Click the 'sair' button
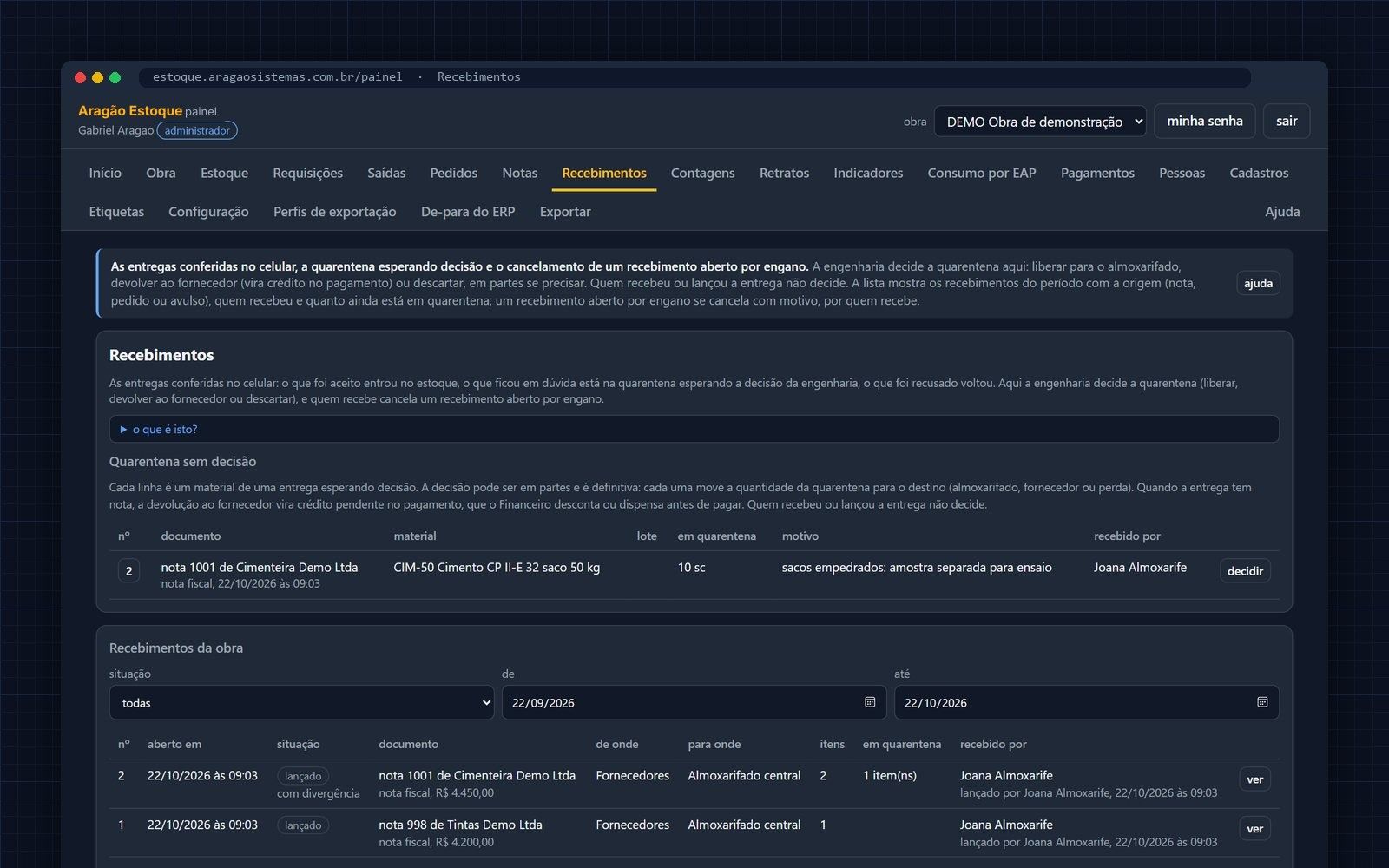The width and height of the screenshot is (1389, 868). click(1287, 121)
